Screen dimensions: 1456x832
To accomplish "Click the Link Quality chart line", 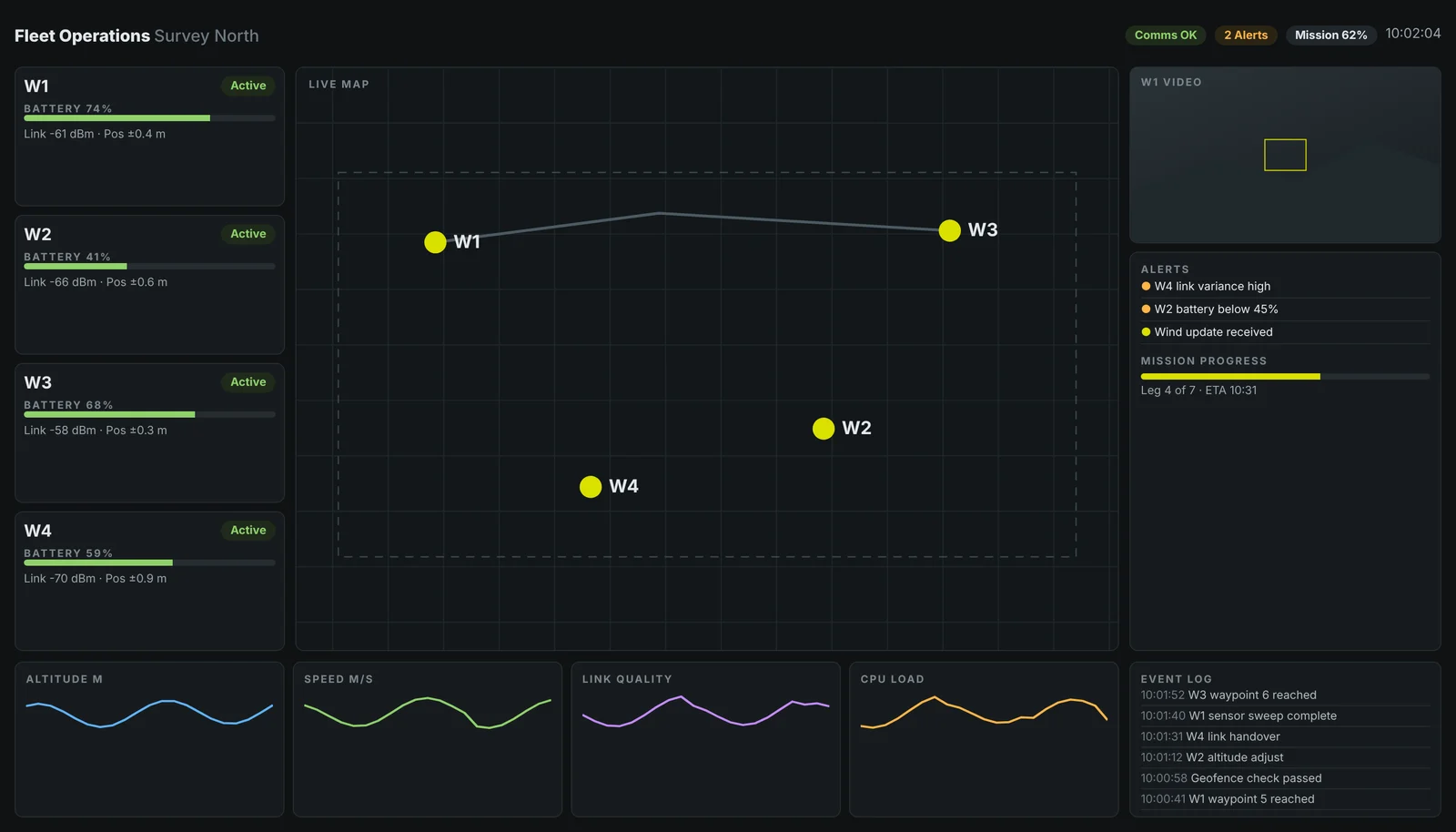I will coord(705,711).
